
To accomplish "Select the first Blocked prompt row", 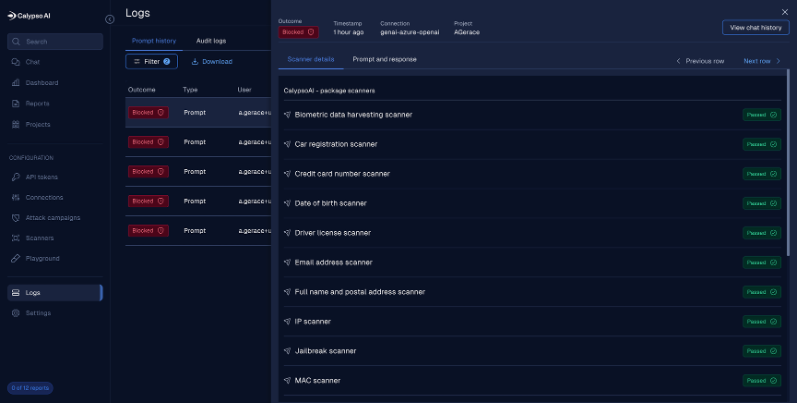I will (198, 112).
